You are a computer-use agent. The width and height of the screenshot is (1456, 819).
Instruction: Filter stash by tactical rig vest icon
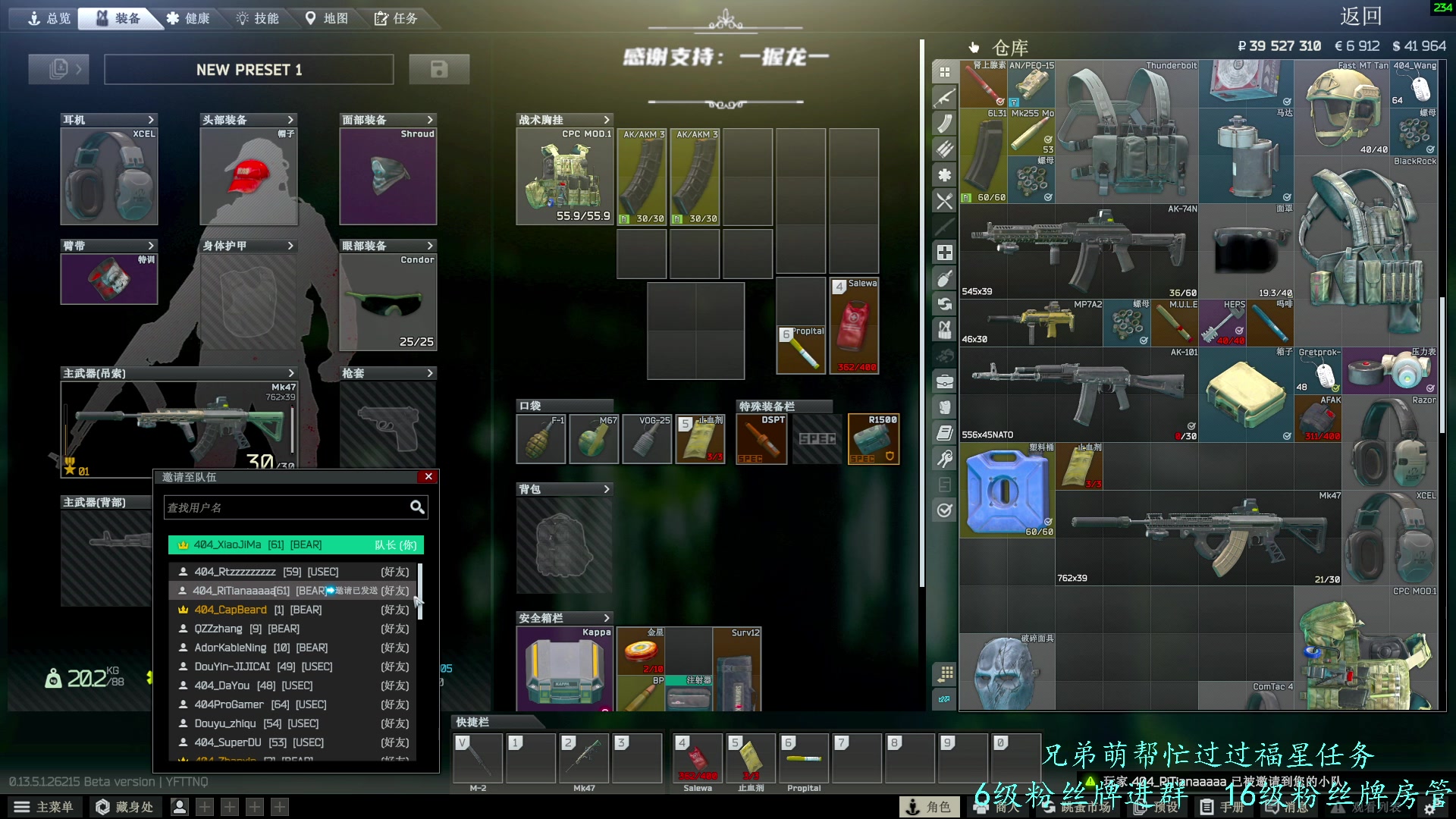click(x=944, y=330)
